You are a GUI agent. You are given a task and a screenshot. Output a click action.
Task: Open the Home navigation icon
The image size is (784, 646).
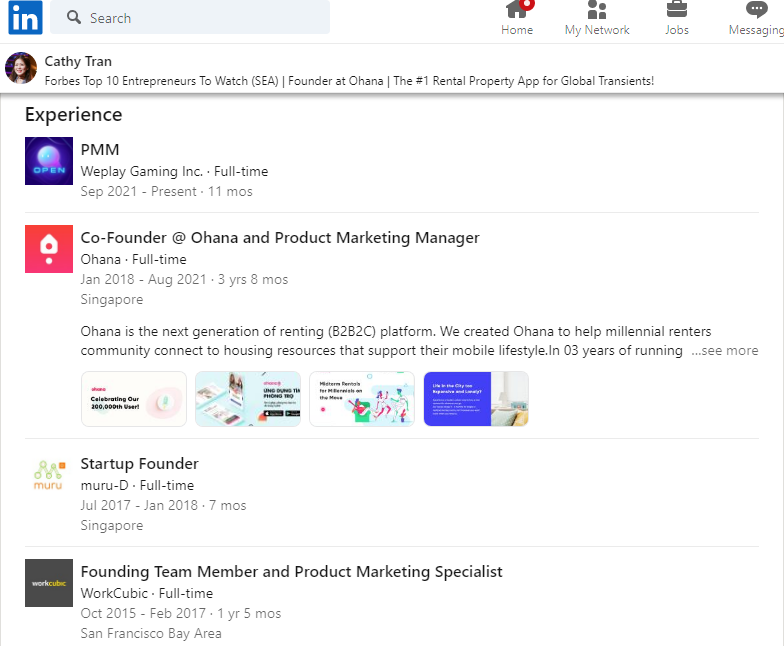tap(517, 12)
